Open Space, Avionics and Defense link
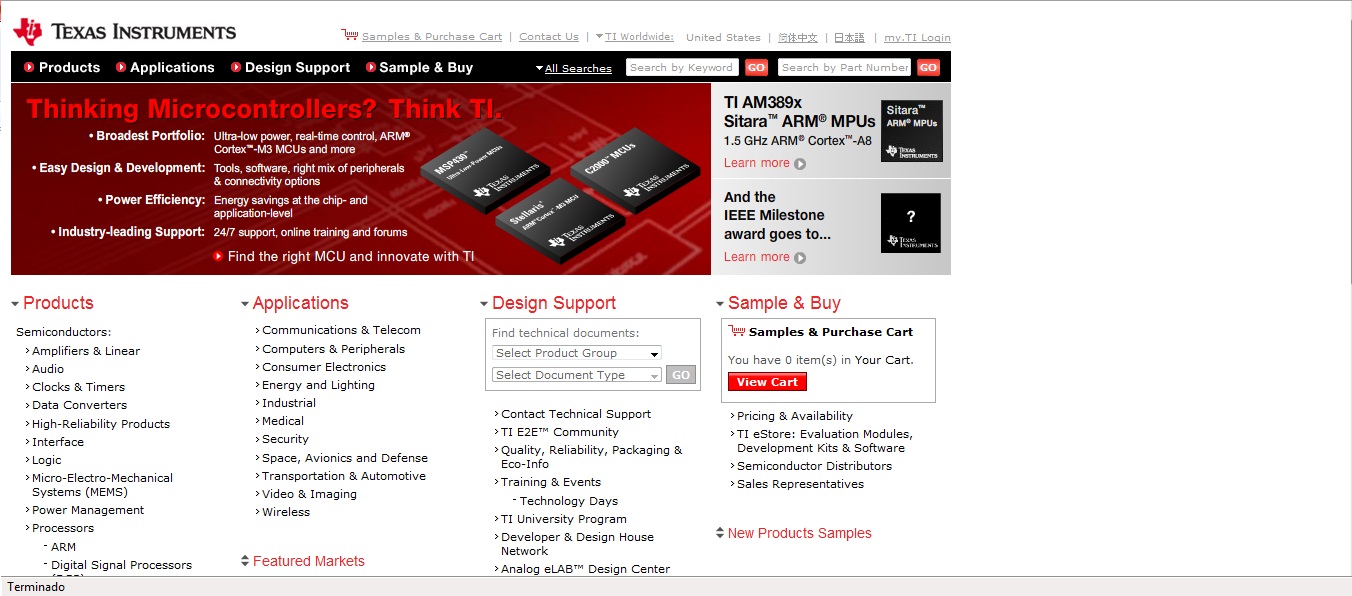Image resolution: width=1352 pixels, height=596 pixels. pyautogui.click(x=345, y=458)
